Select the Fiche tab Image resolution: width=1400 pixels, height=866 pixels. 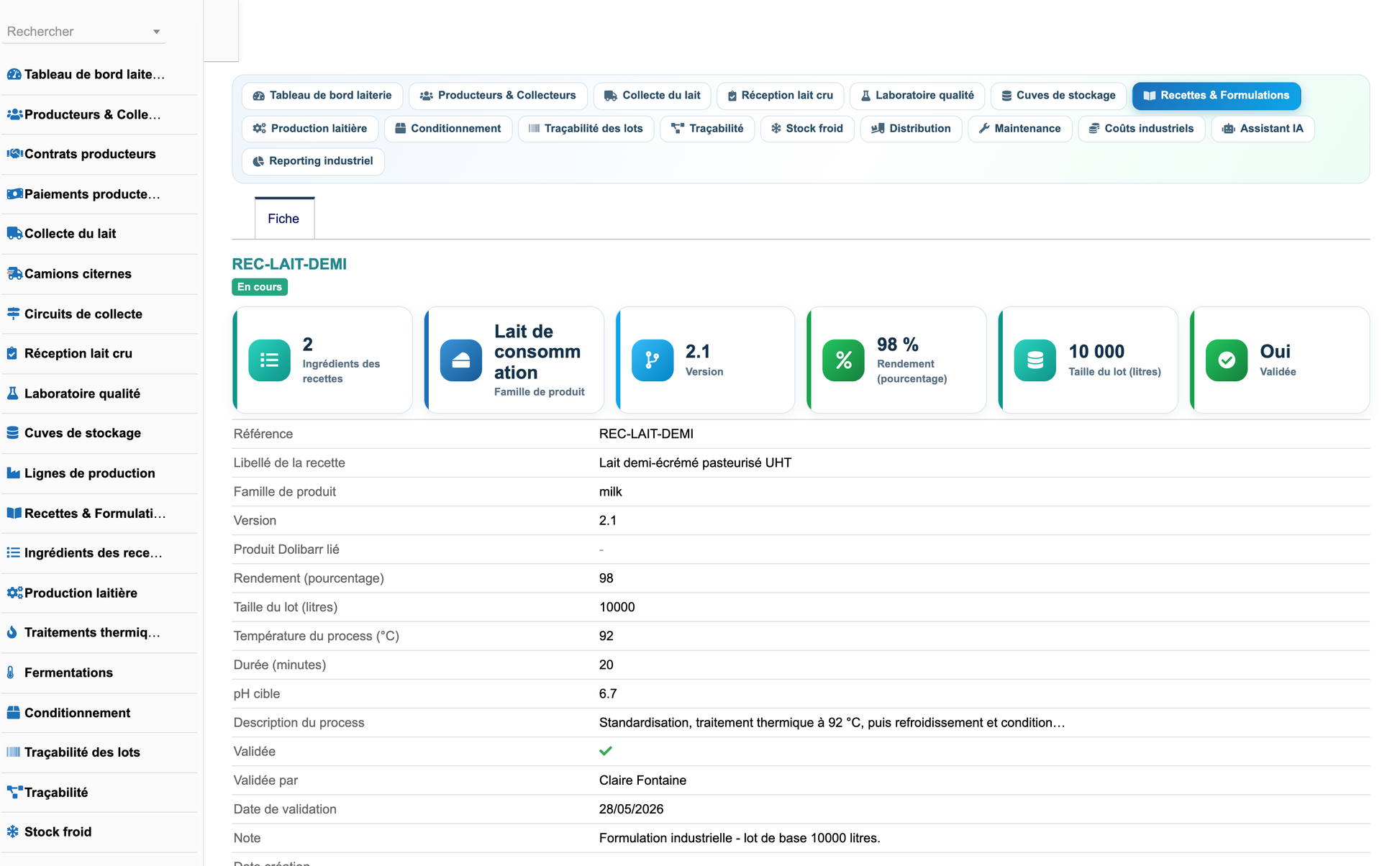(284, 219)
